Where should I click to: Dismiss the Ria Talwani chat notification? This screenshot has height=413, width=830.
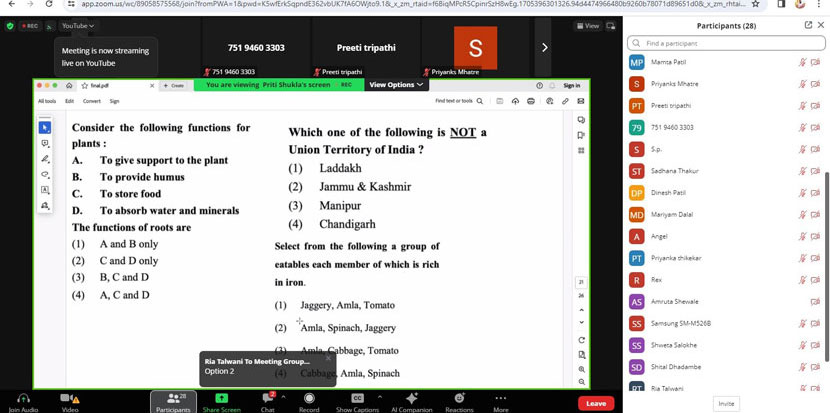(328, 358)
